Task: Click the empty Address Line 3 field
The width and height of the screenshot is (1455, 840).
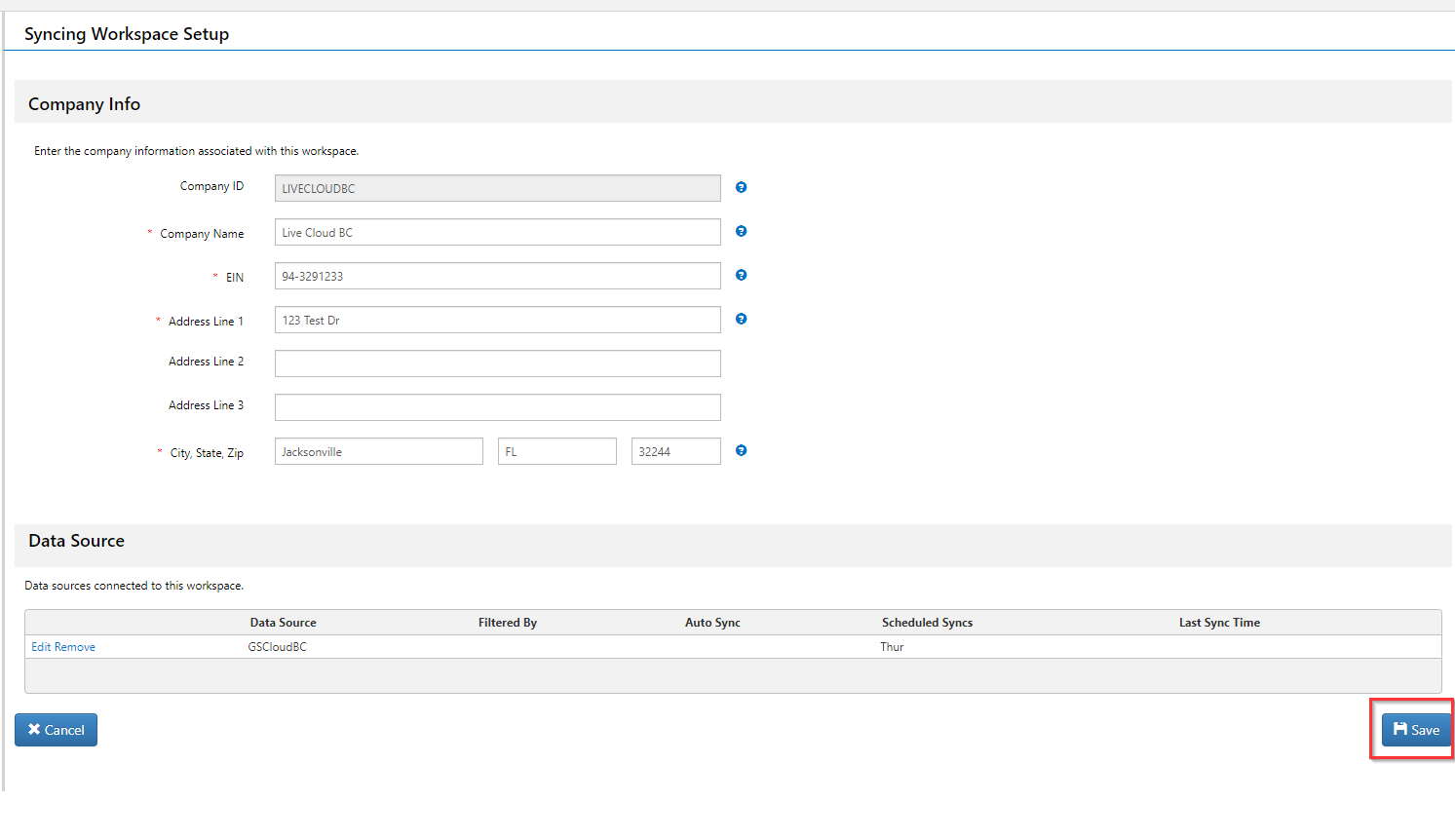Action: coord(498,407)
